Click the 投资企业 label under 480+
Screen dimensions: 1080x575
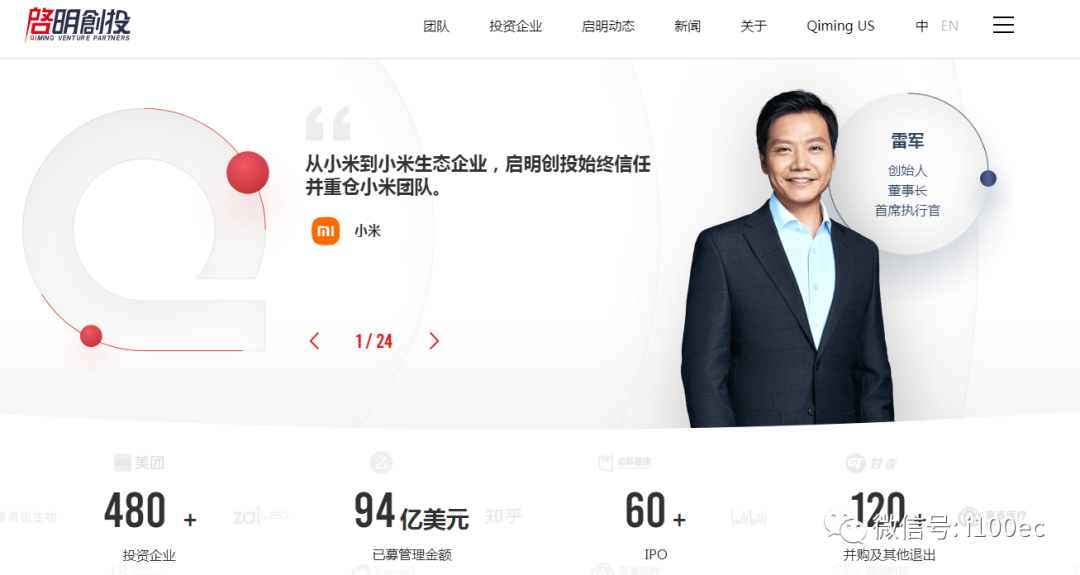coord(149,555)
